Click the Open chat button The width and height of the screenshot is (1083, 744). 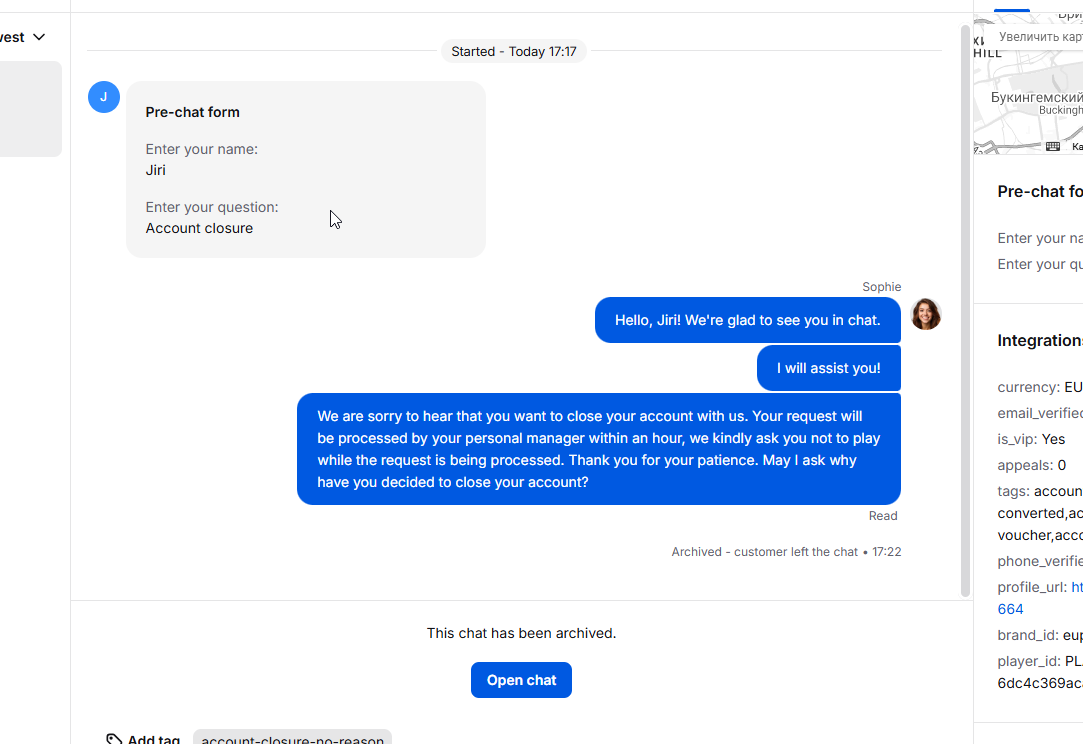[521, 680]
